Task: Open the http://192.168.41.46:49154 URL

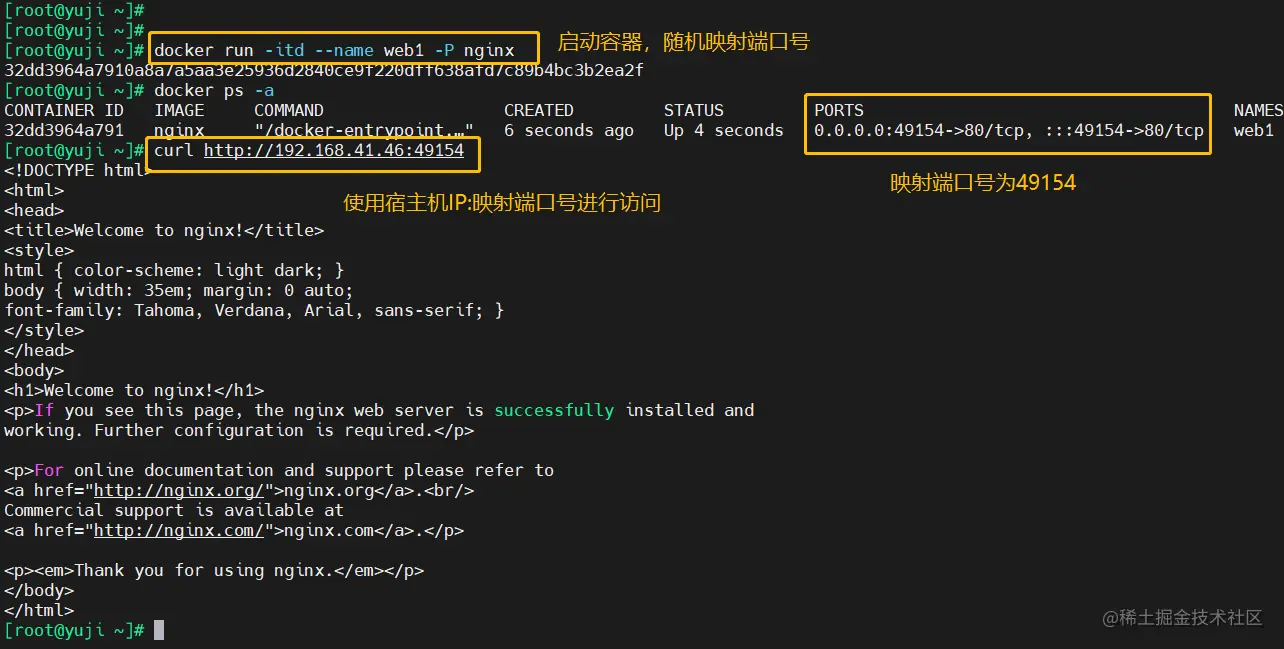Action: [334, 150]
